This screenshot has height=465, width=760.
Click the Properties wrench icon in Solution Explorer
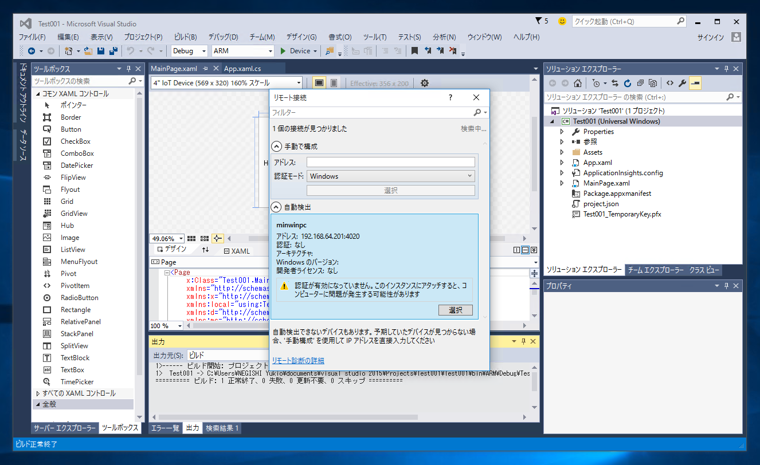click(682, 83)
